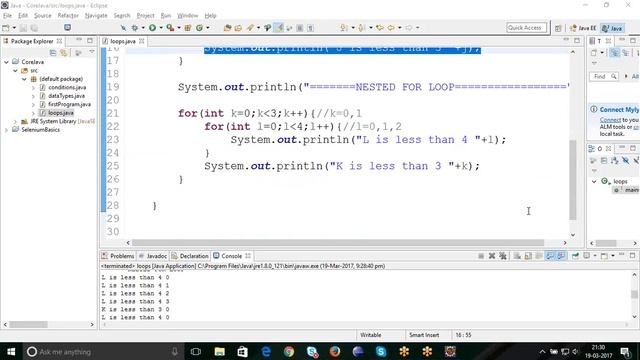
Task: Toggle Show Console When Standard Out Changes
Action: click(x=550, y=256)
